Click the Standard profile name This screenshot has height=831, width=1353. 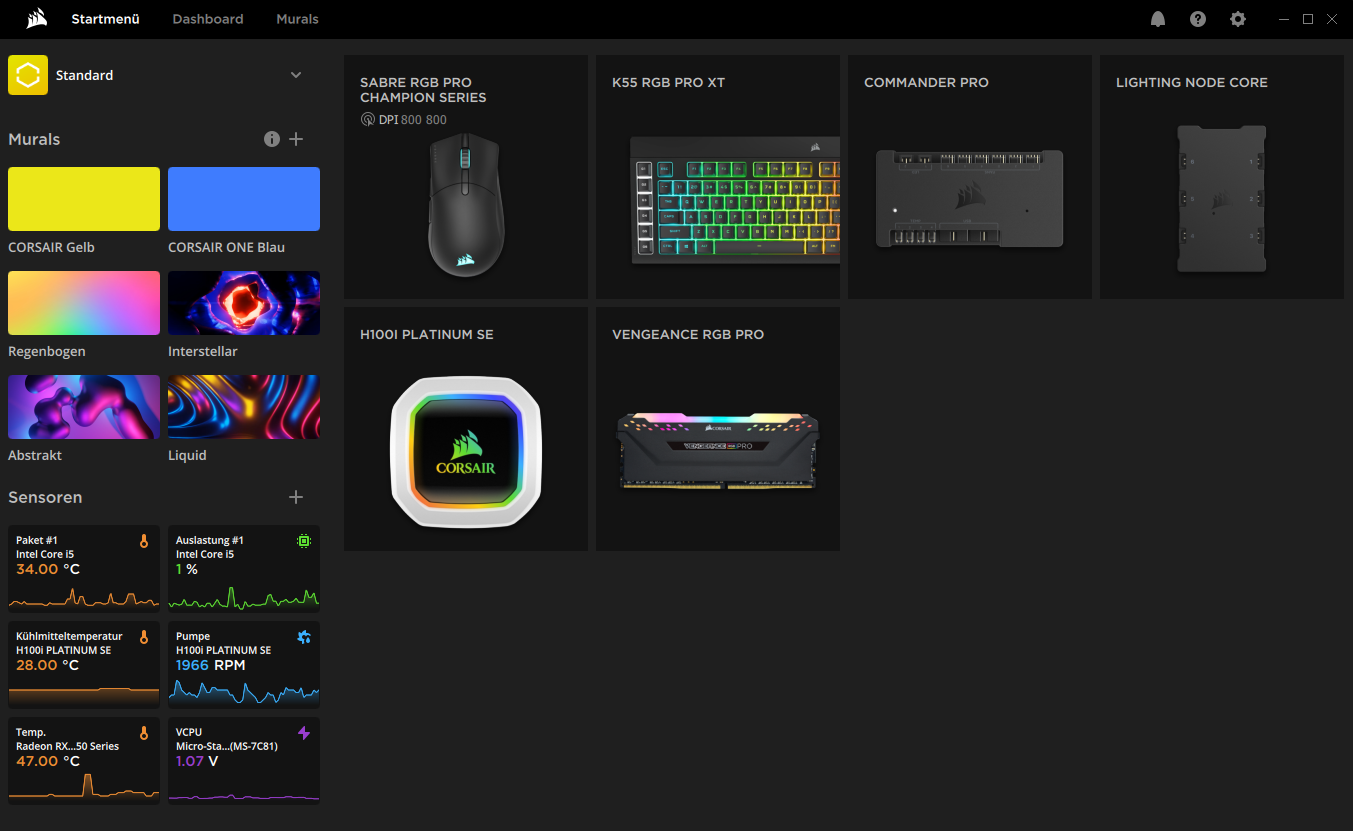(84, 75)
